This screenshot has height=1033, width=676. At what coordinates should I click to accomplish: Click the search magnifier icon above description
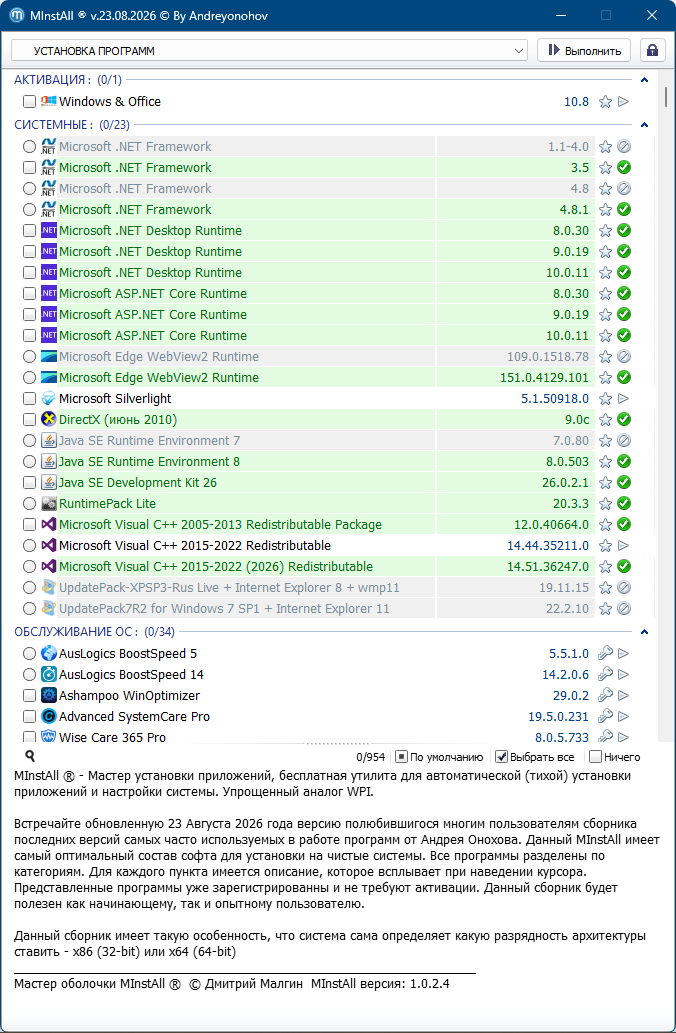pos(30,756)
